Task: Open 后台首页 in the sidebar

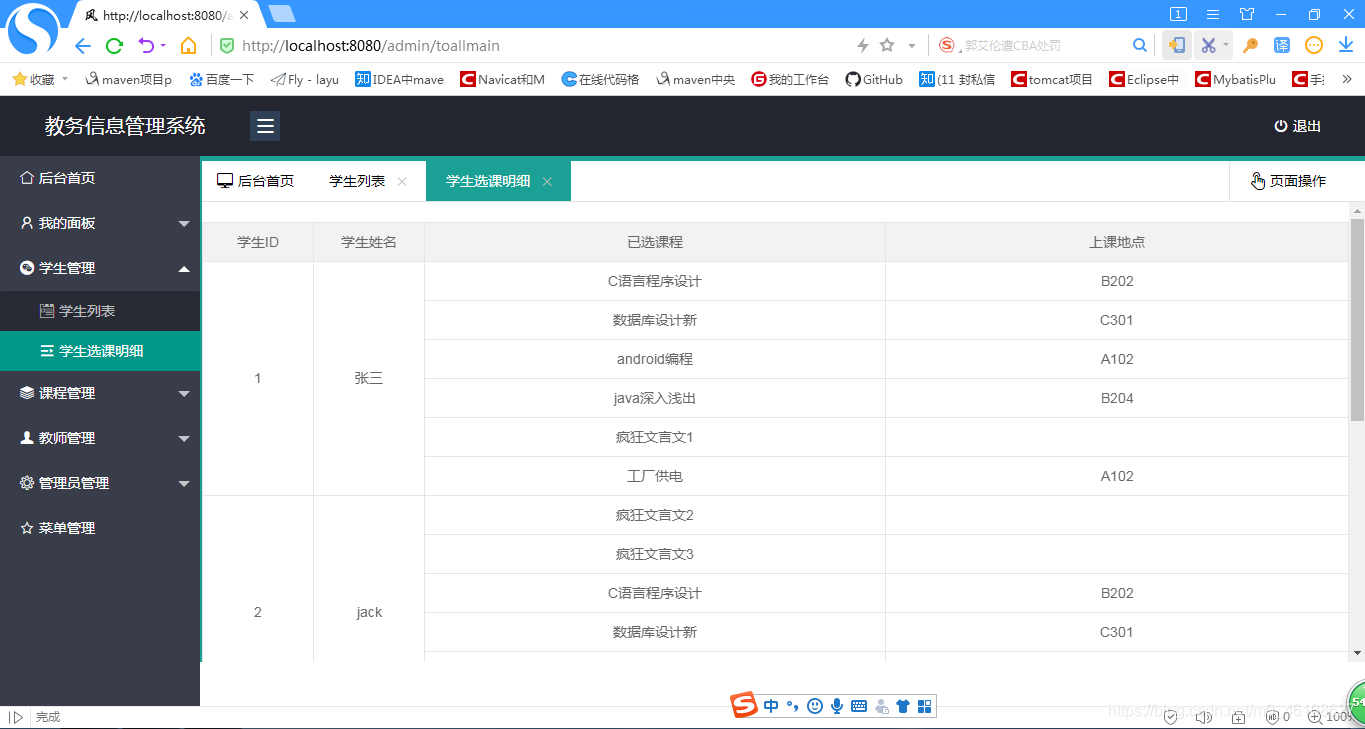Action: tap(100, 178)
